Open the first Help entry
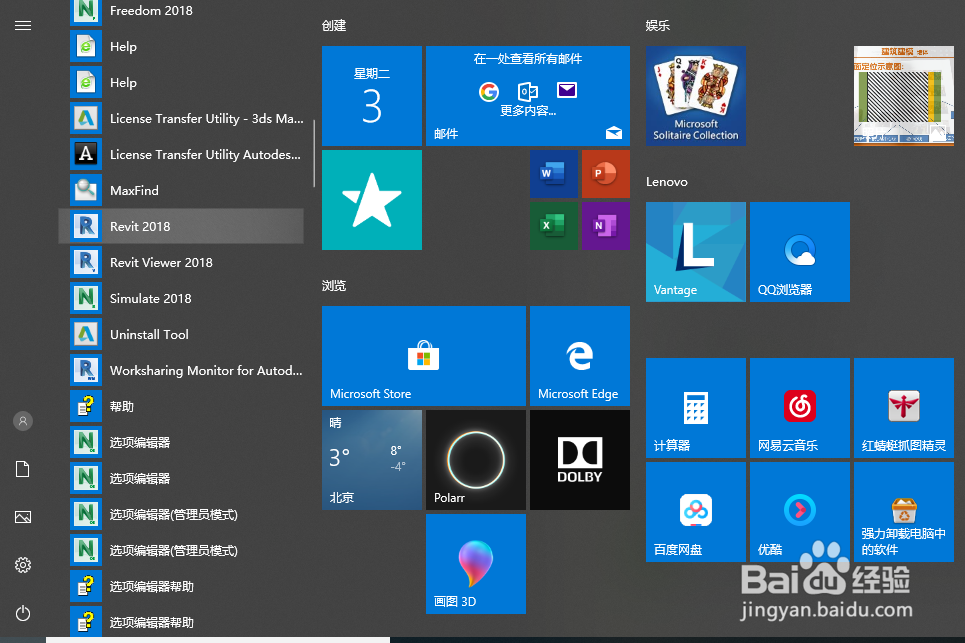The image size is (965, 643). click(x=187, y=46)
